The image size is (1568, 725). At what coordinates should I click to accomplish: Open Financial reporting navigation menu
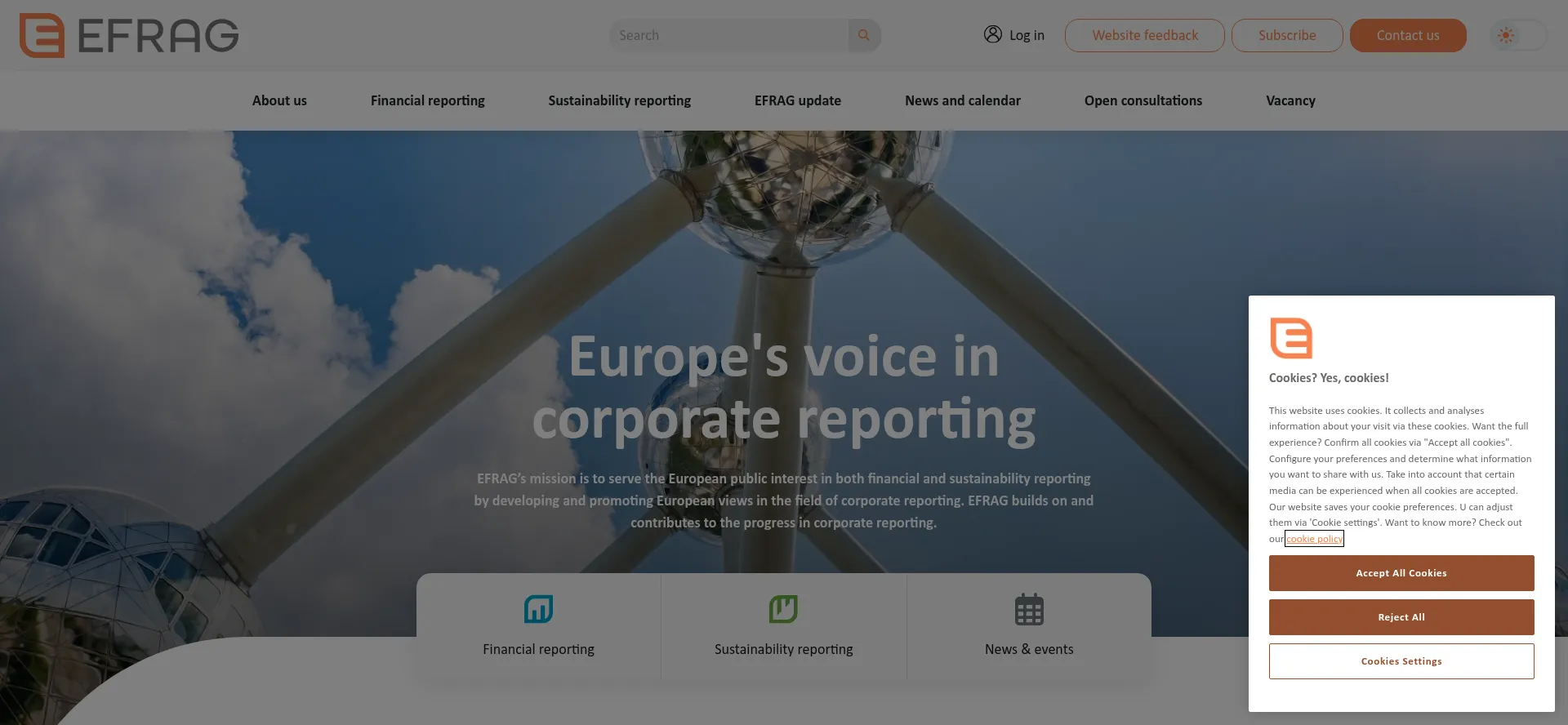click(x=427, y=100)
